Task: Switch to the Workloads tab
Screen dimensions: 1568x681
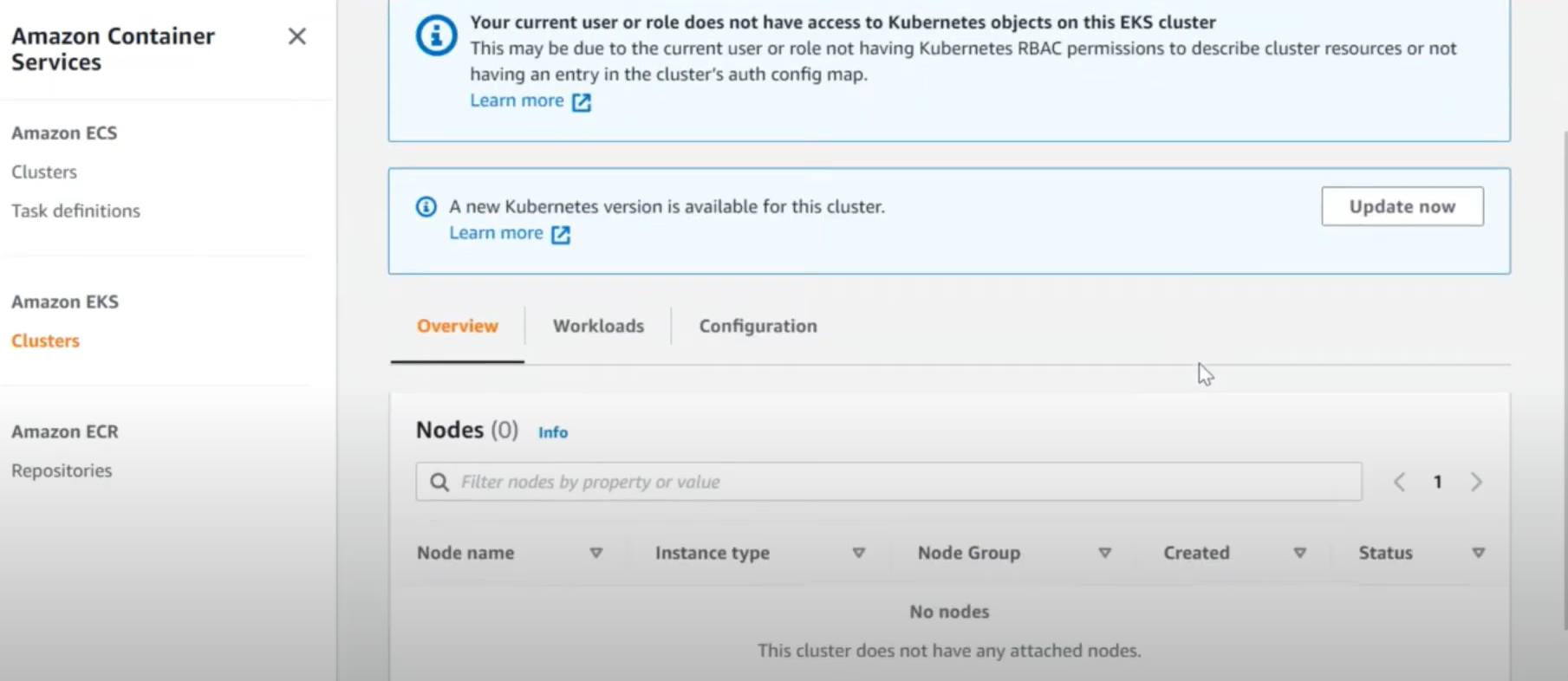Action: 598,326
